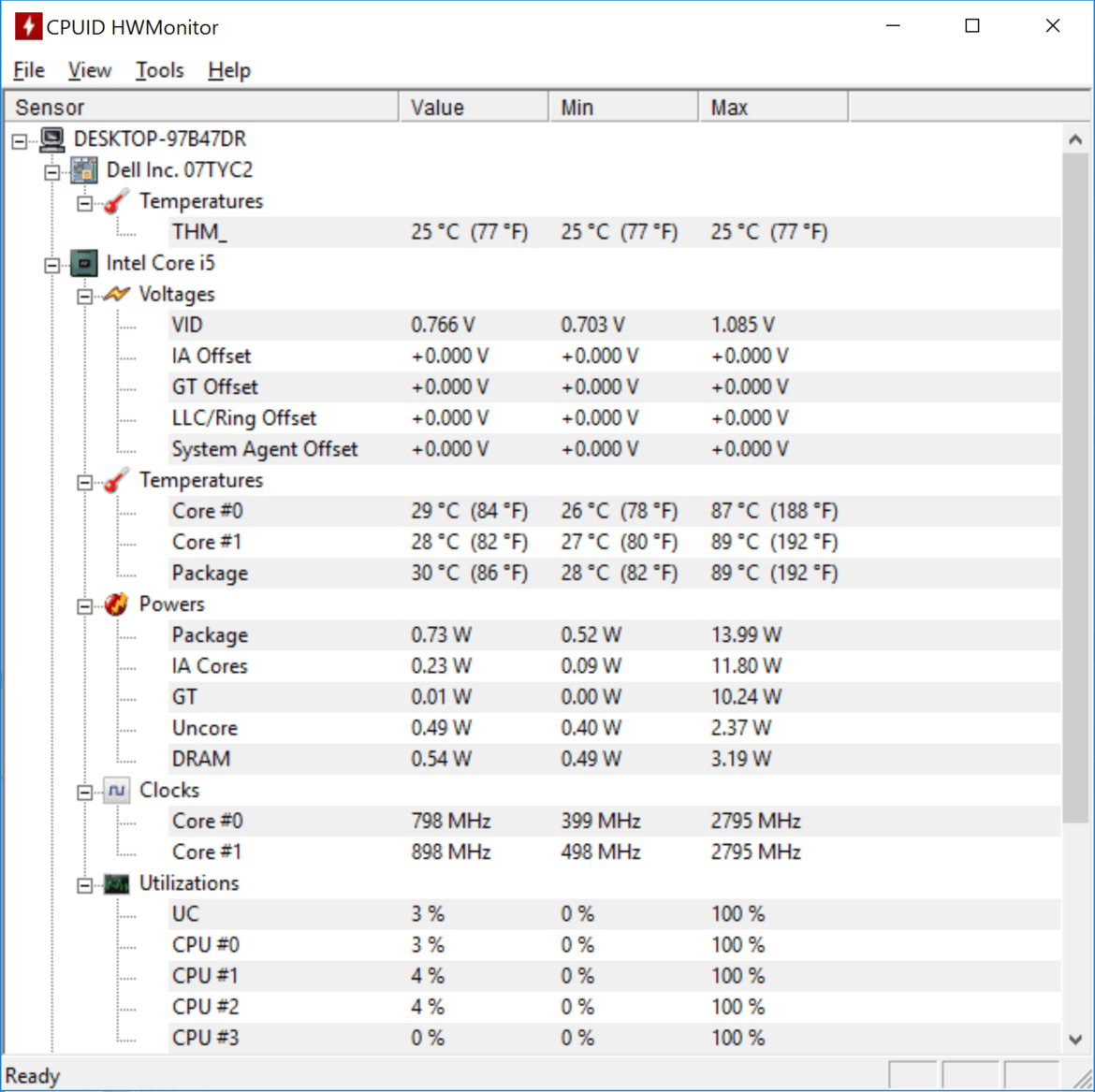Select the LLC/Ring Offset row
This screenshot has height=1092, width=1095.
tap(615, 418)
